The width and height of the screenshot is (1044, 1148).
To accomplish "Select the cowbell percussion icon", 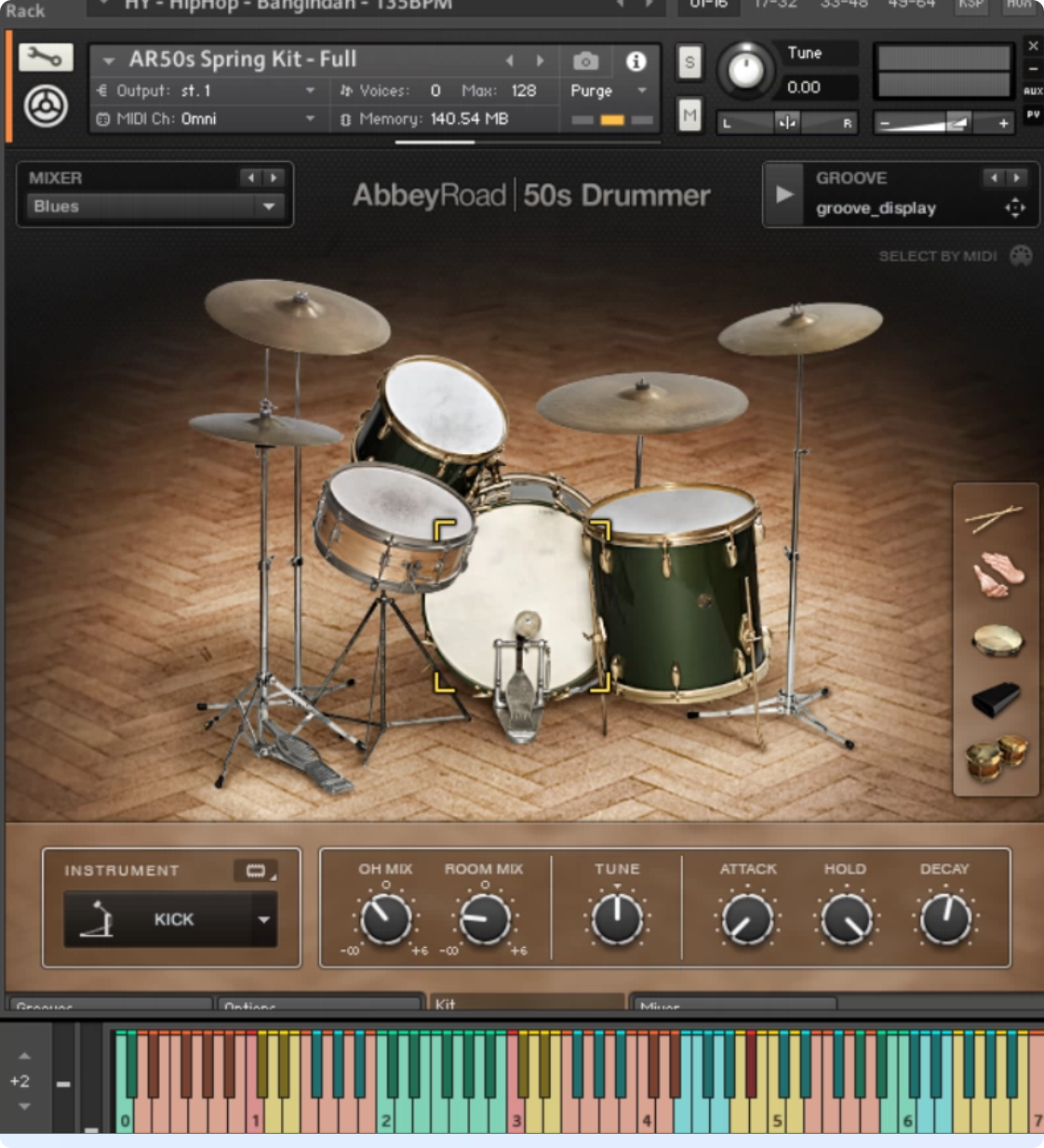I will 996,699.
